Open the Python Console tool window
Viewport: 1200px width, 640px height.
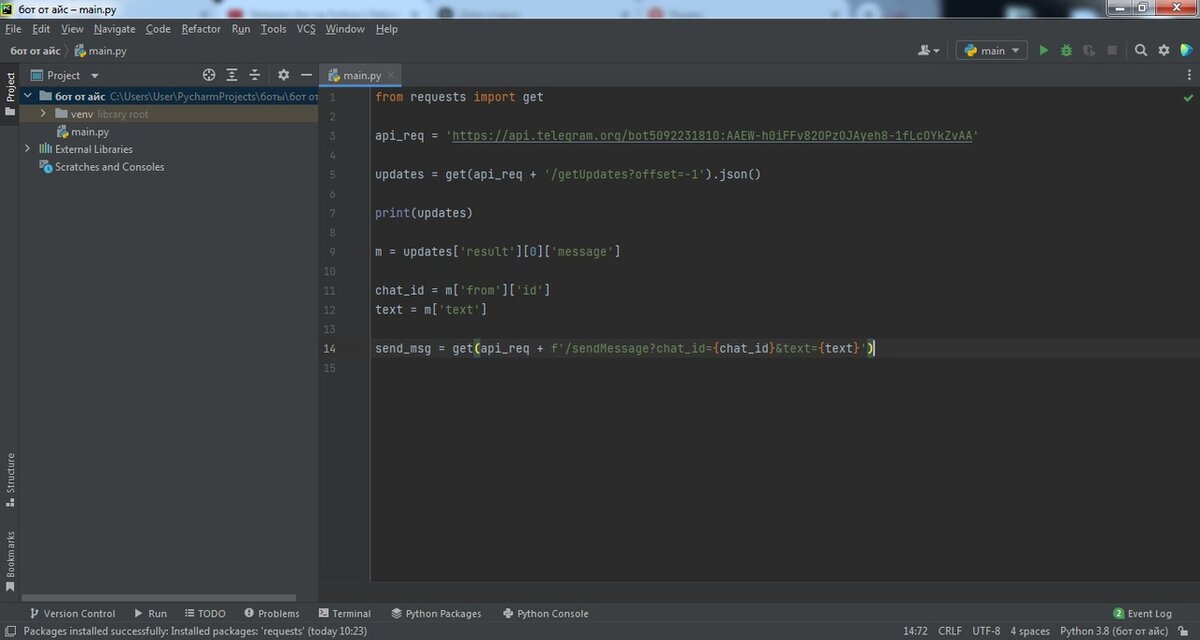coord(545,613)
